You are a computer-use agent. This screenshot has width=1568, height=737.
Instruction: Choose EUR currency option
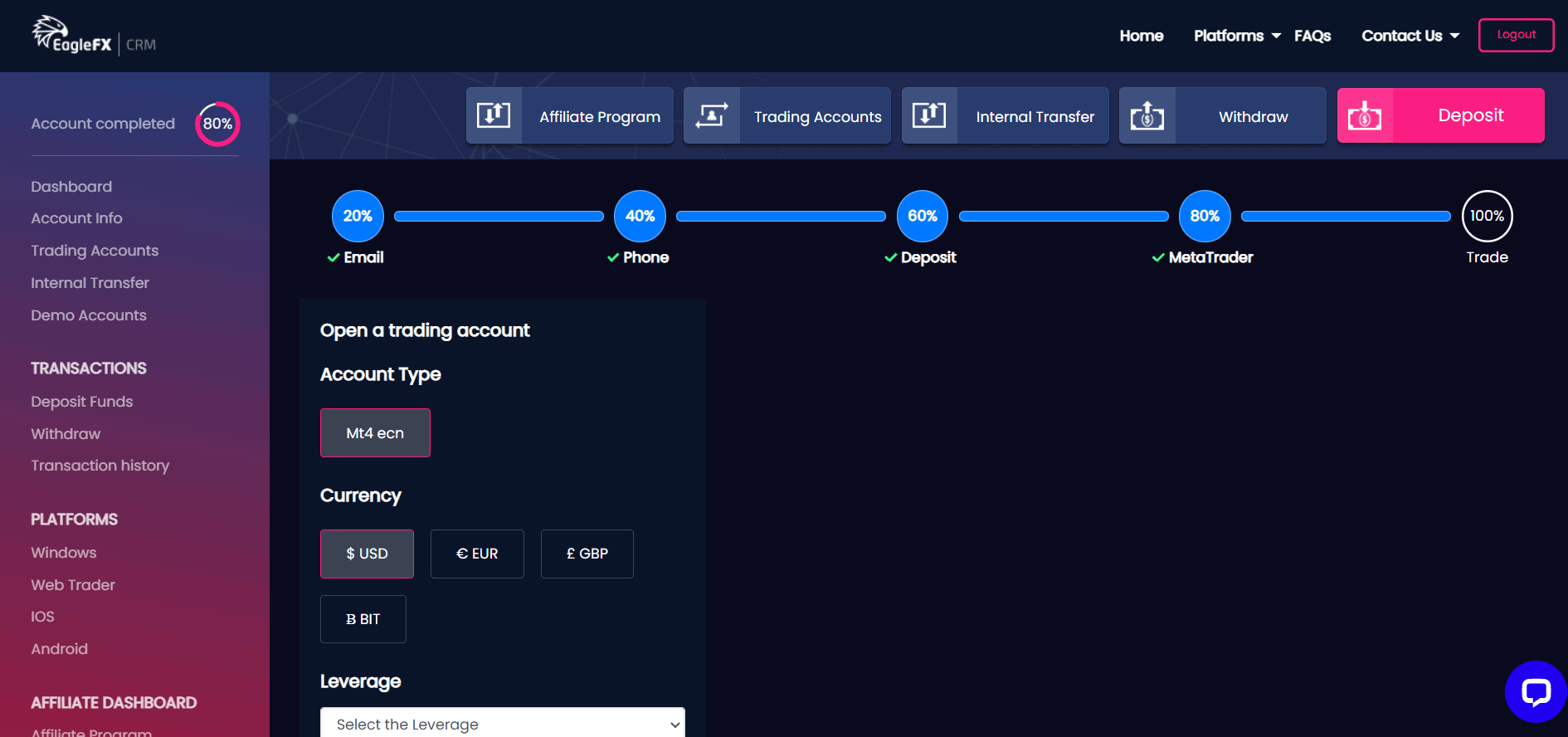coord(477,554)
